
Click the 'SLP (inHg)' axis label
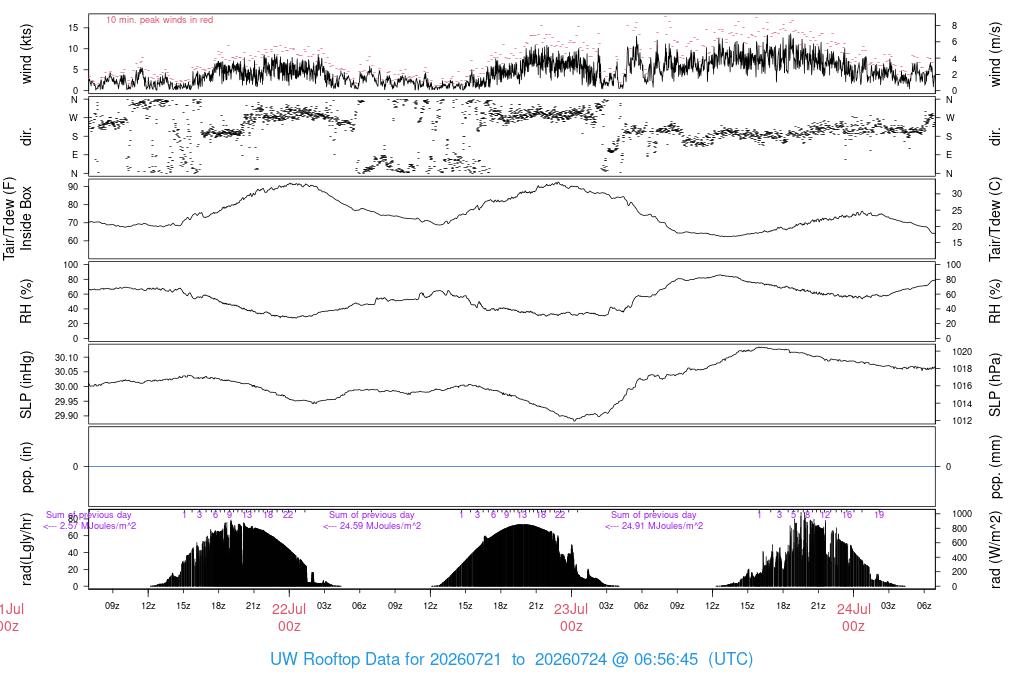tap(25, 385)
